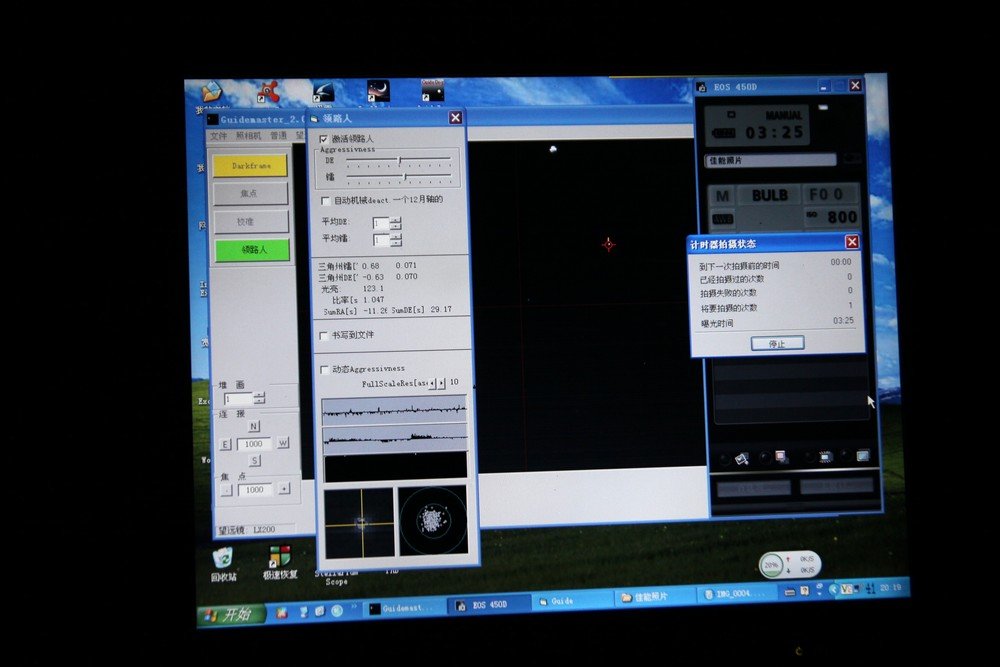Click the AWB white balance indicator
Screen dimensions: 1000x667
tap(722, 219)
